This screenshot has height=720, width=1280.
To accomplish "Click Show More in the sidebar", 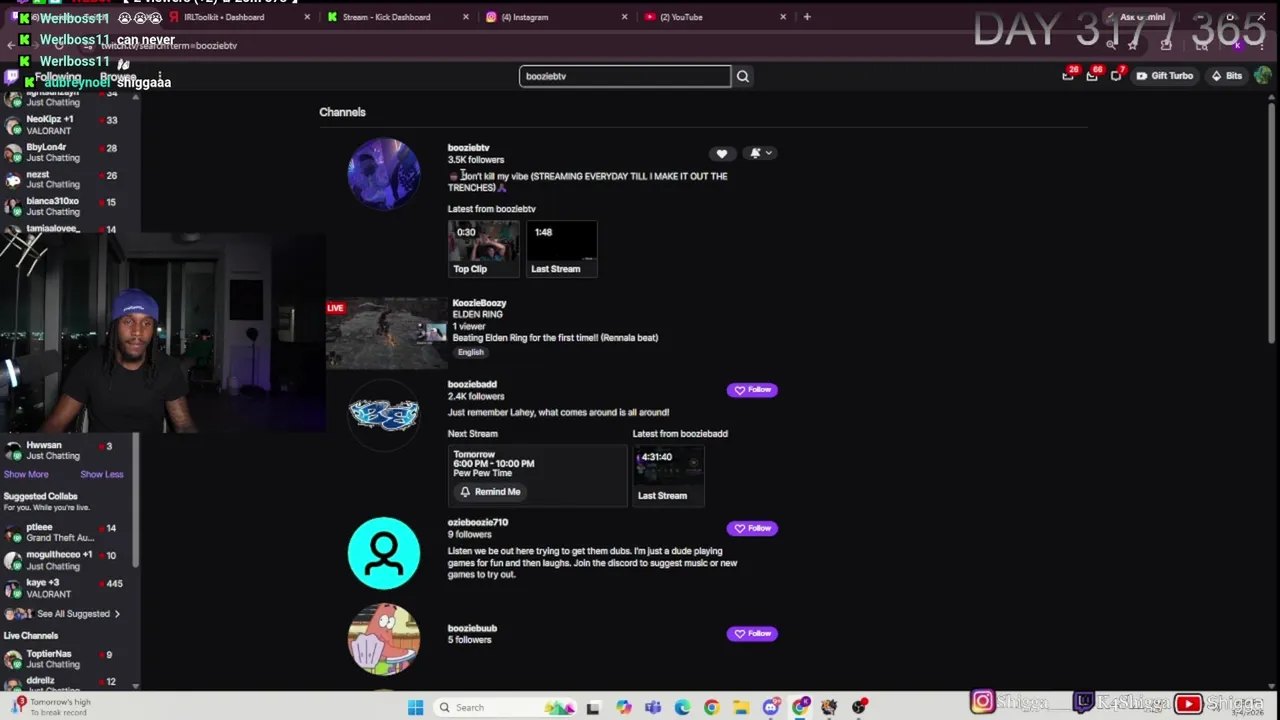I will 26,474.
